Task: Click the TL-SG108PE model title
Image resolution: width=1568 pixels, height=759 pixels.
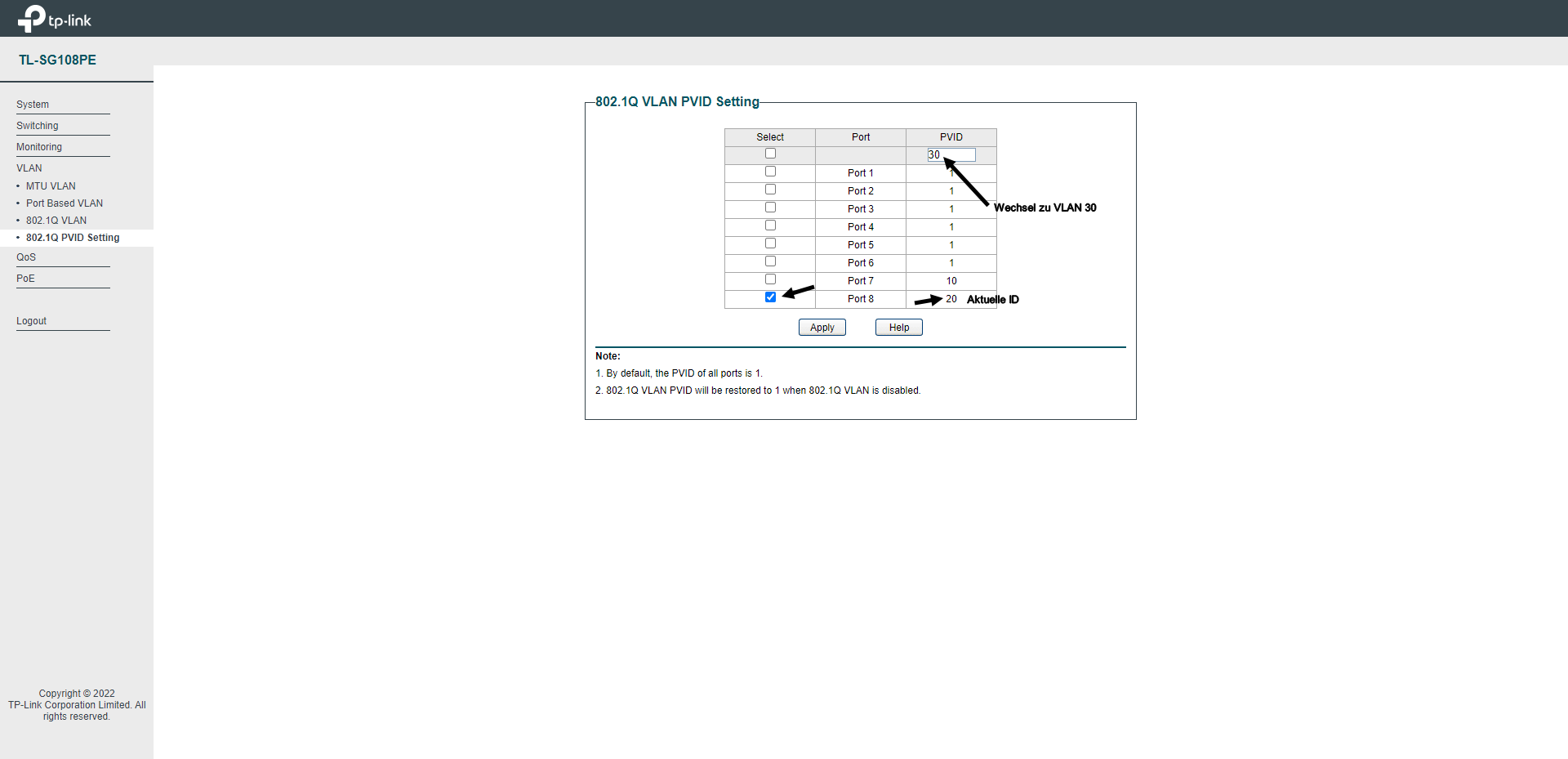Action: click(x=58, y=60)
